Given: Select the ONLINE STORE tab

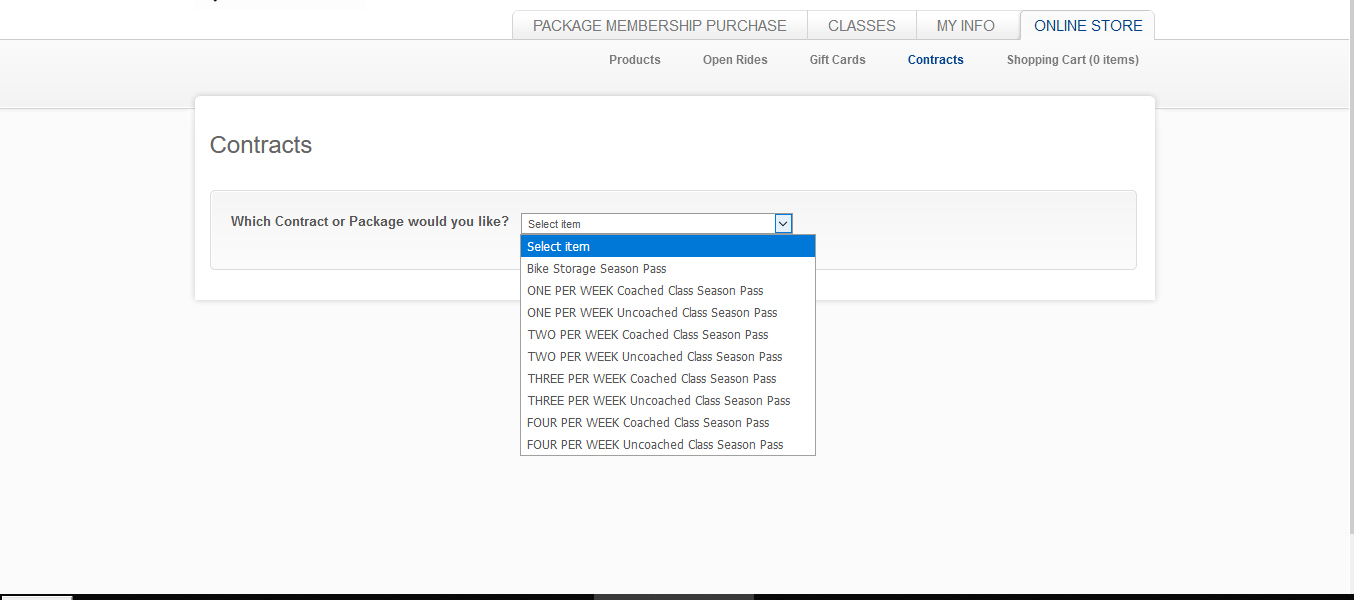Looking at the screenshot, I should tap(1087, 26).
